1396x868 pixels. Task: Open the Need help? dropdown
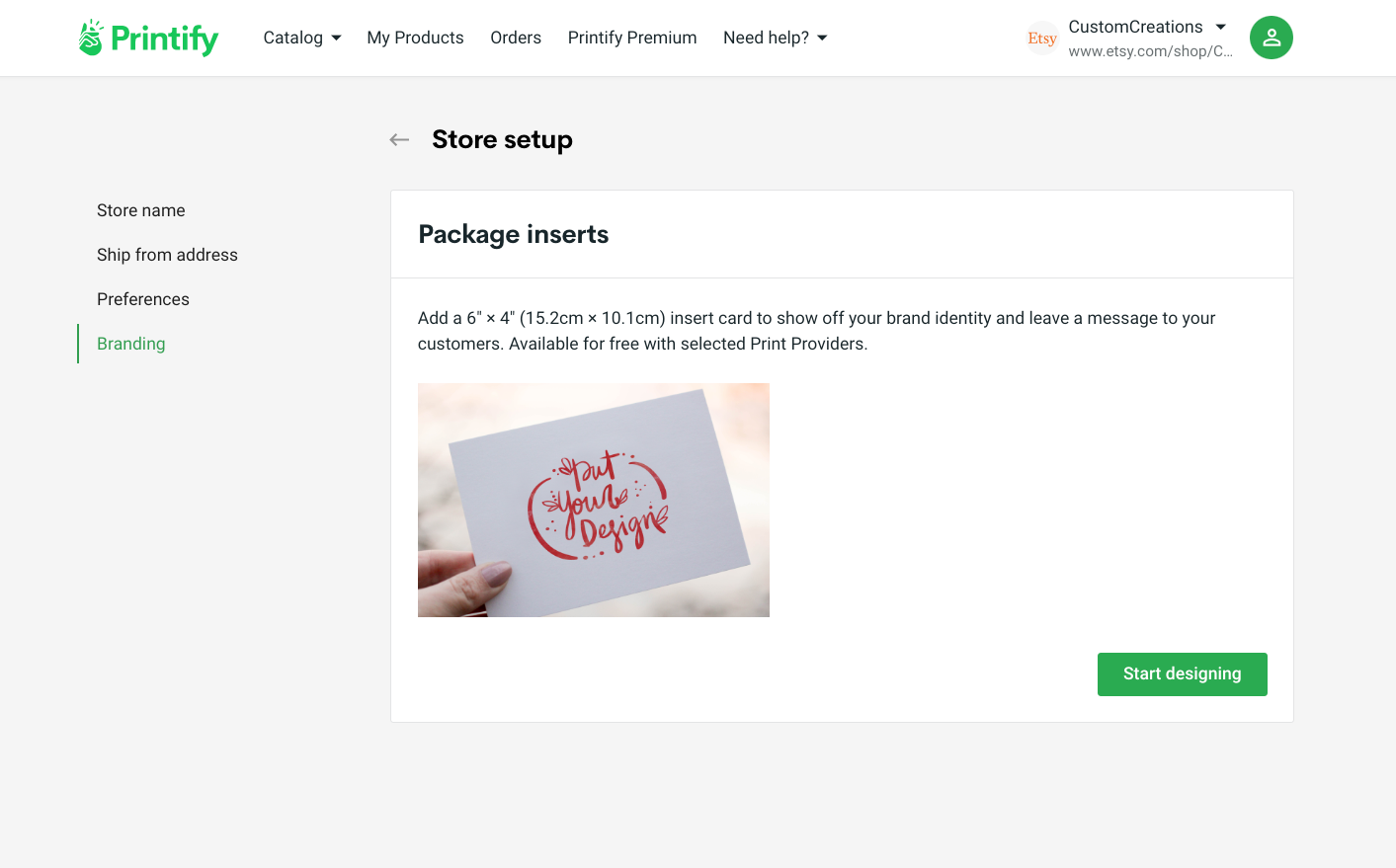(775, 38)
